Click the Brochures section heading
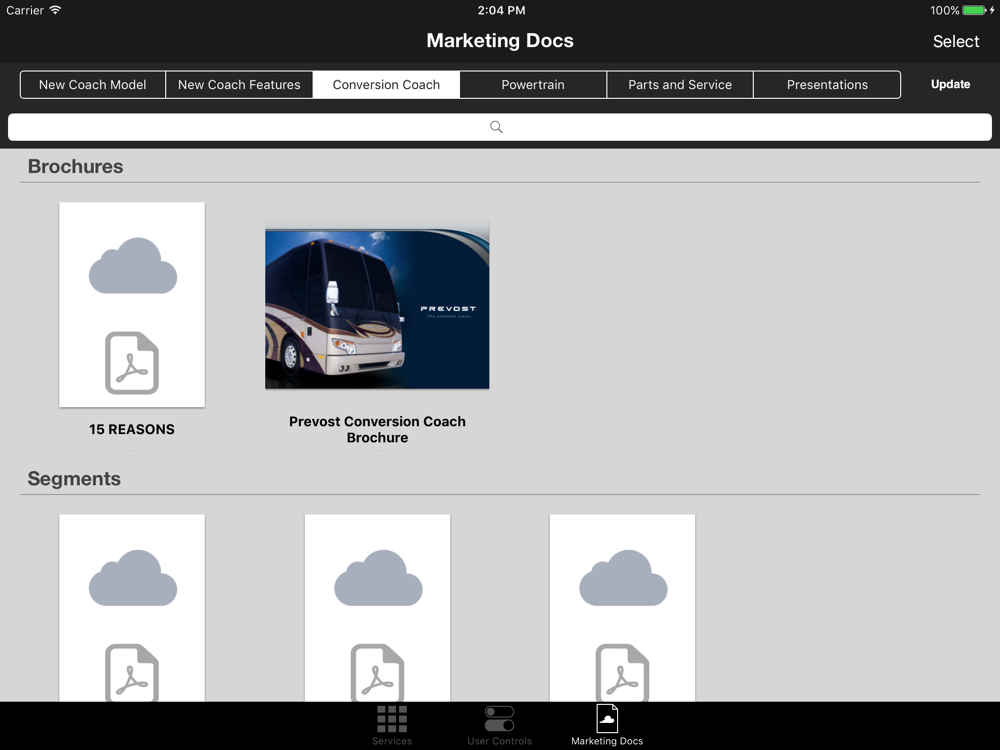 pyautogui.click(x=76, y=166)
